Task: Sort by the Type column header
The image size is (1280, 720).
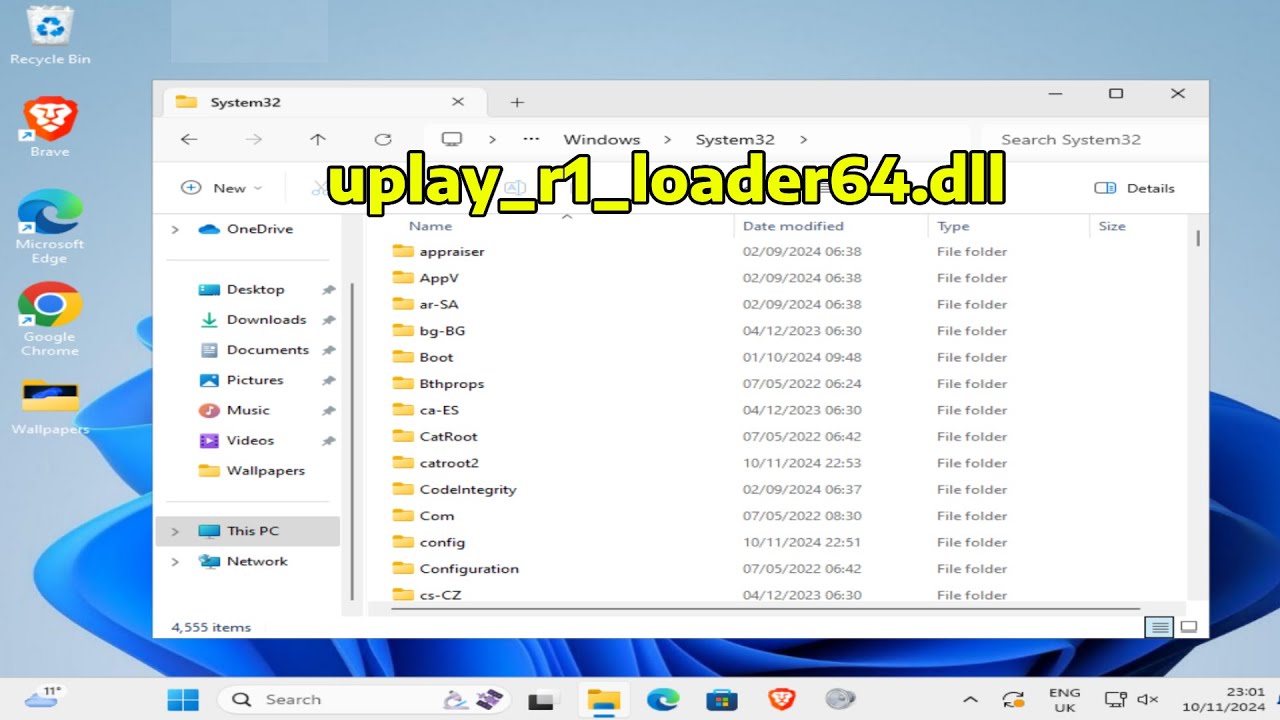Action: [953, 226]
